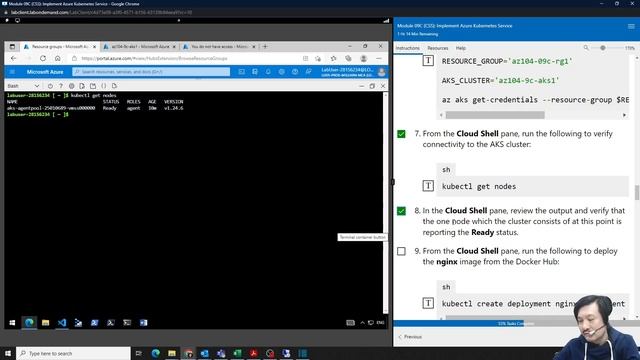Screen dimensions: 640x360
Task: Open Cloud Shell settings gear
Action: point(71,86)
